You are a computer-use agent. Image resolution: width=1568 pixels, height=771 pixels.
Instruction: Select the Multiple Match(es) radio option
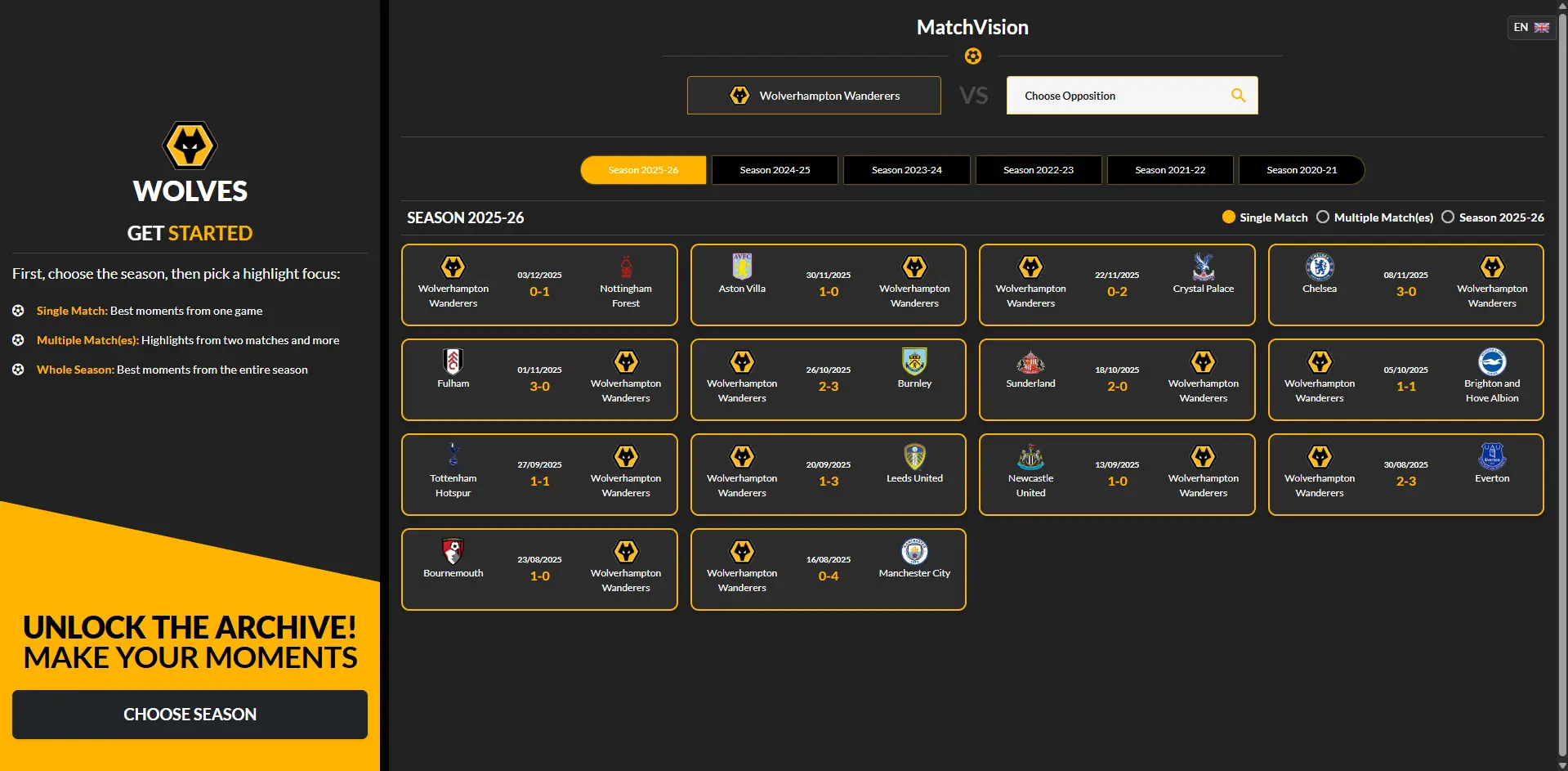1322,217
